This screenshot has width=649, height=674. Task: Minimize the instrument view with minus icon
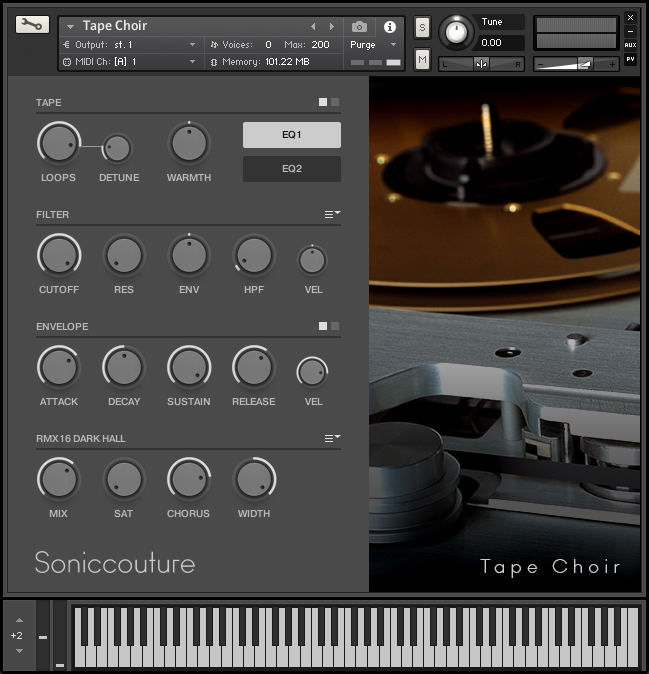[630, 31]
